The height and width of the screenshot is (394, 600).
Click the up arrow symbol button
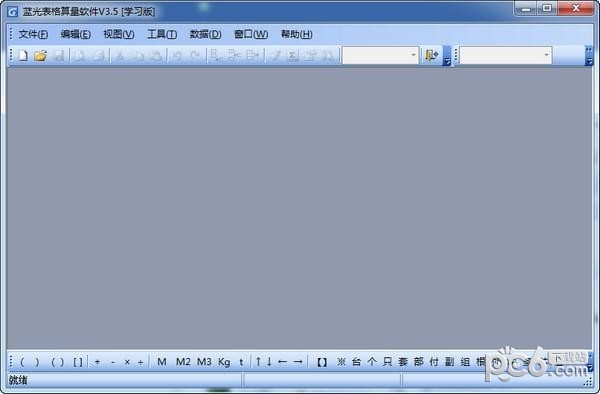258,361
